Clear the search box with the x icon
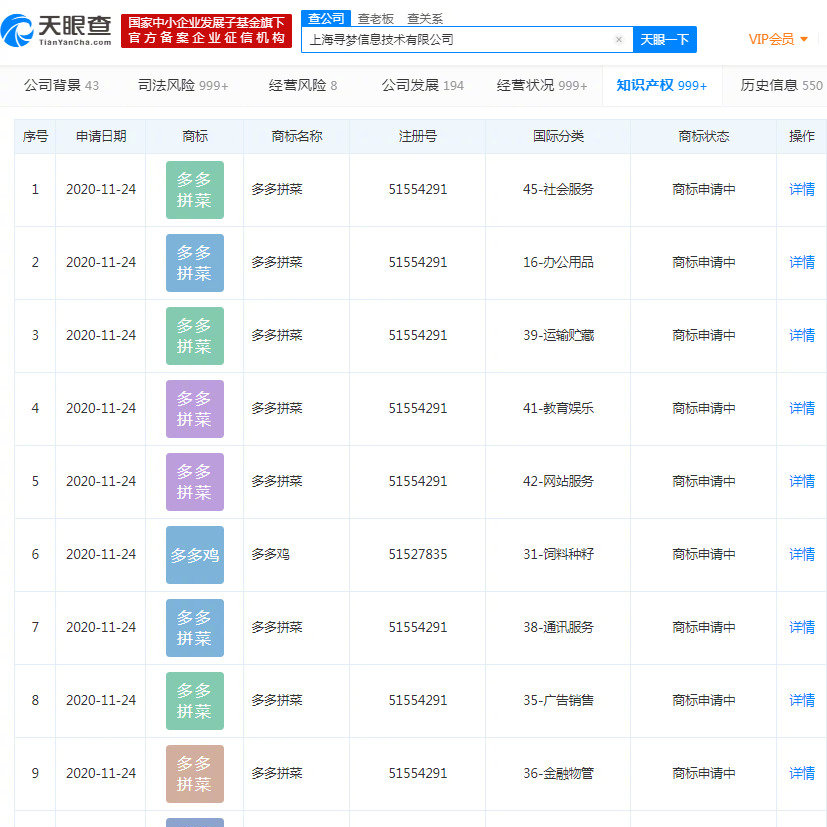This screenshot has width=827, height=827. (619, 40)
